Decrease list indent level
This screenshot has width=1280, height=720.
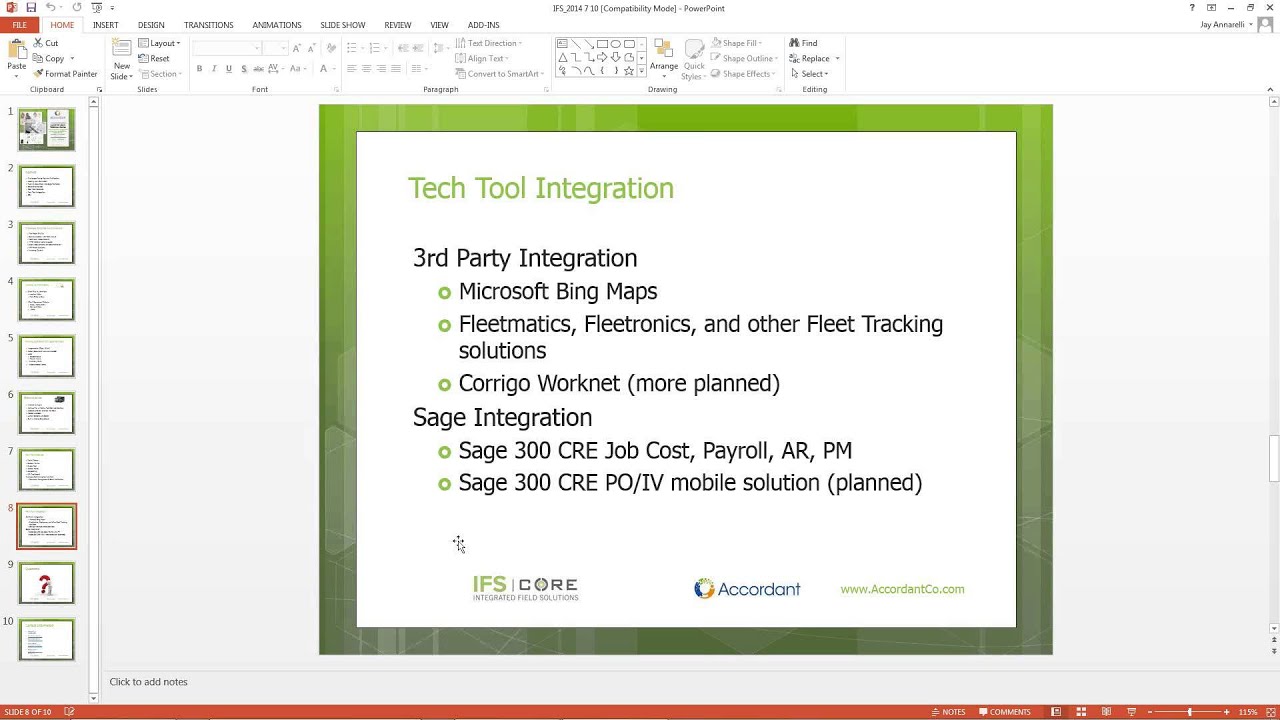point(403,48)
